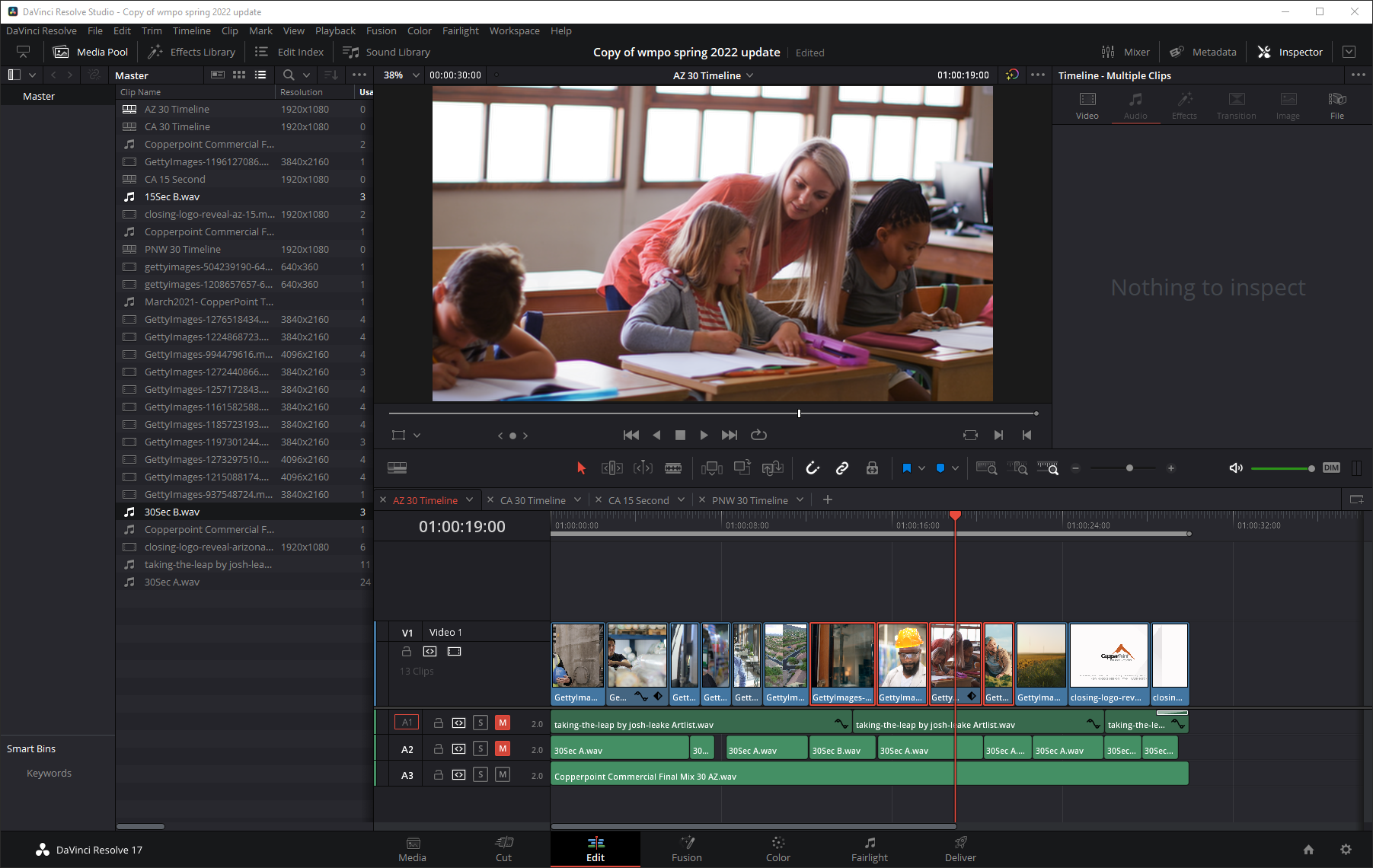Open flag color dropdown arrow

point(921,468)
